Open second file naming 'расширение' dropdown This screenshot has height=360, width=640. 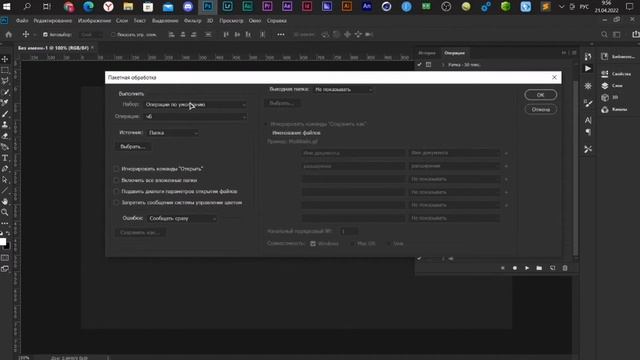pos(455,166)
